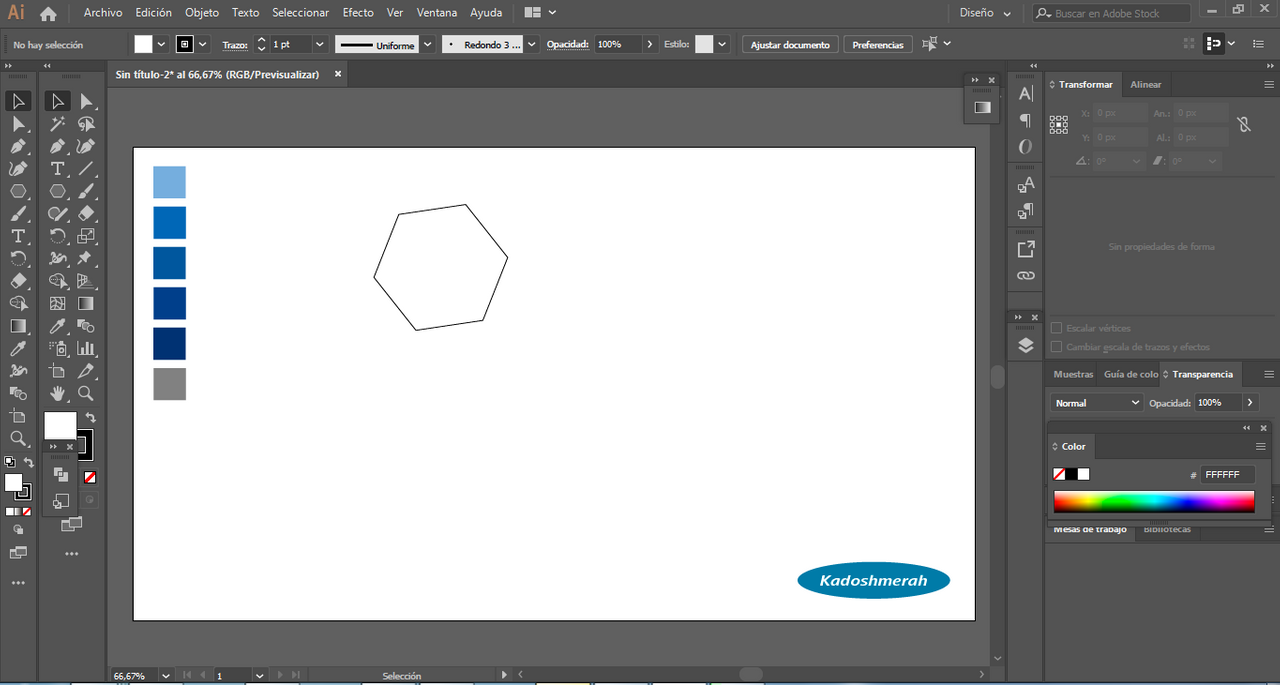Open the Paragraph Styles panel icon
Image resolution: width=1280 pixels, height=685 pixels.
(x=1025, y=211)
